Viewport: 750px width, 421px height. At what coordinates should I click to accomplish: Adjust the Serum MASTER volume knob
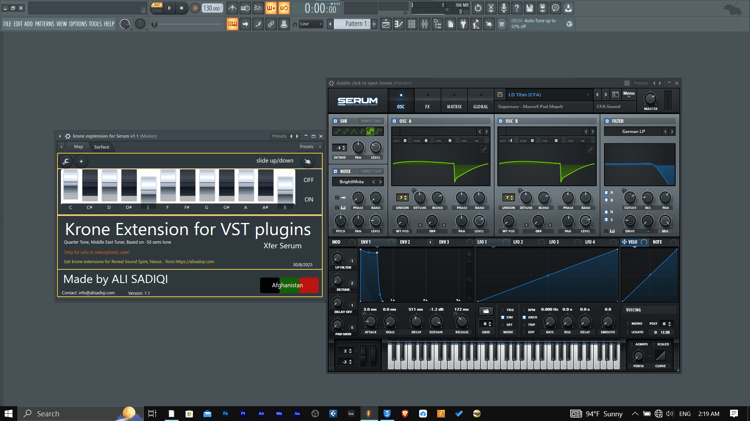(x=650, y=99)
